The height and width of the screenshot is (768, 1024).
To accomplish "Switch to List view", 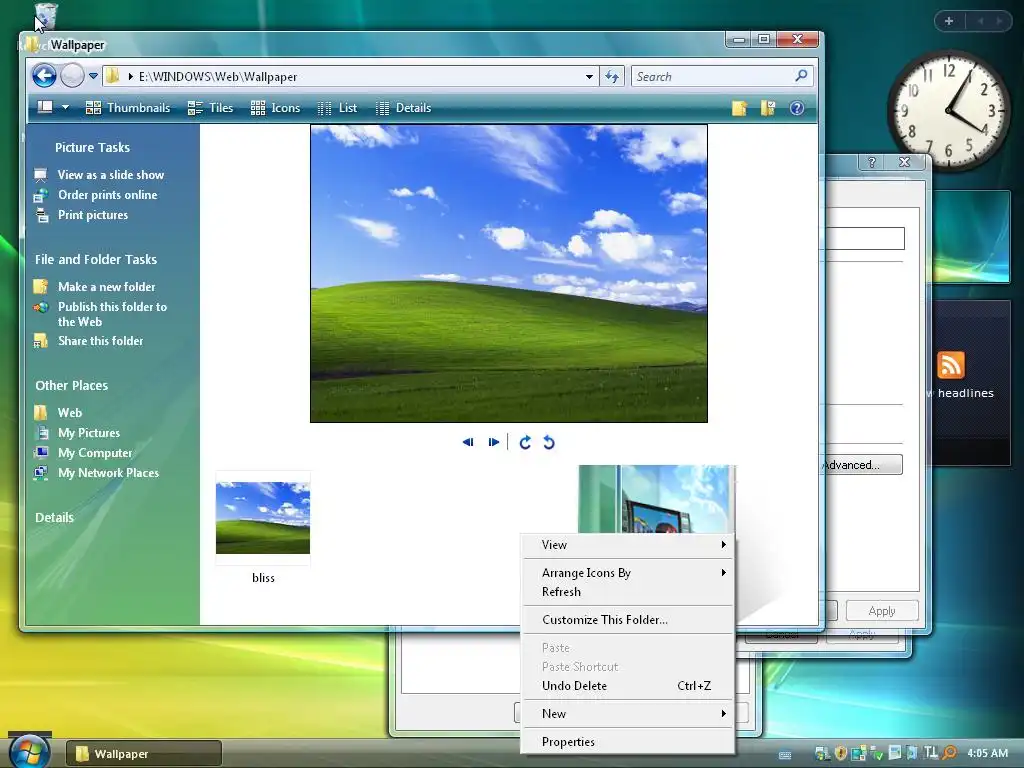I will (x=337, y=108).
